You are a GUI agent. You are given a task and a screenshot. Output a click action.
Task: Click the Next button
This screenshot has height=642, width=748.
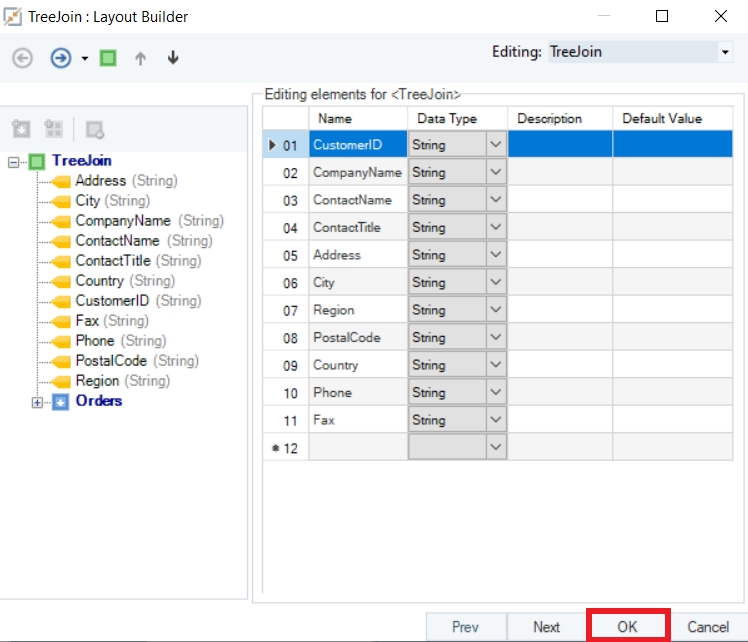click(546, 627)
